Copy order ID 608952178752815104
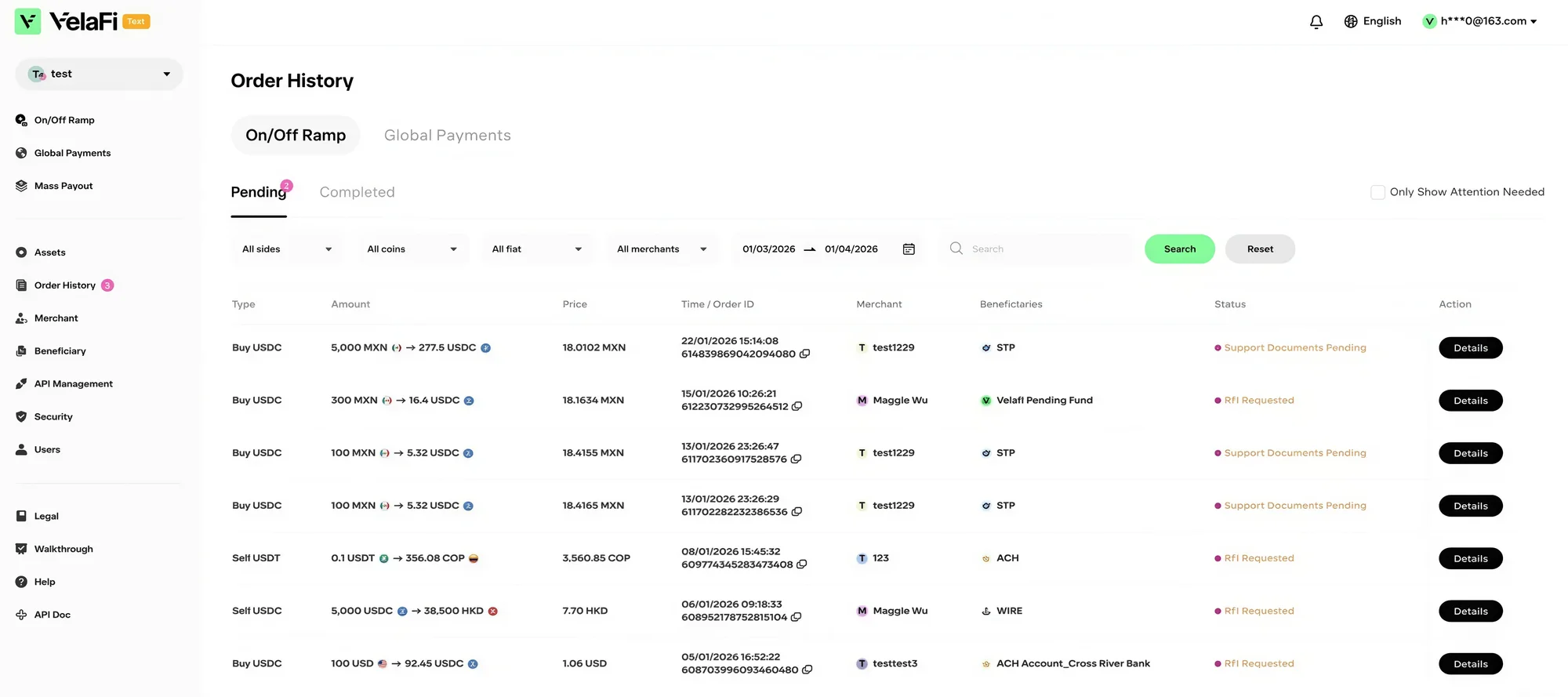Viewport: 1568px width, 697px height. point(797,617)
